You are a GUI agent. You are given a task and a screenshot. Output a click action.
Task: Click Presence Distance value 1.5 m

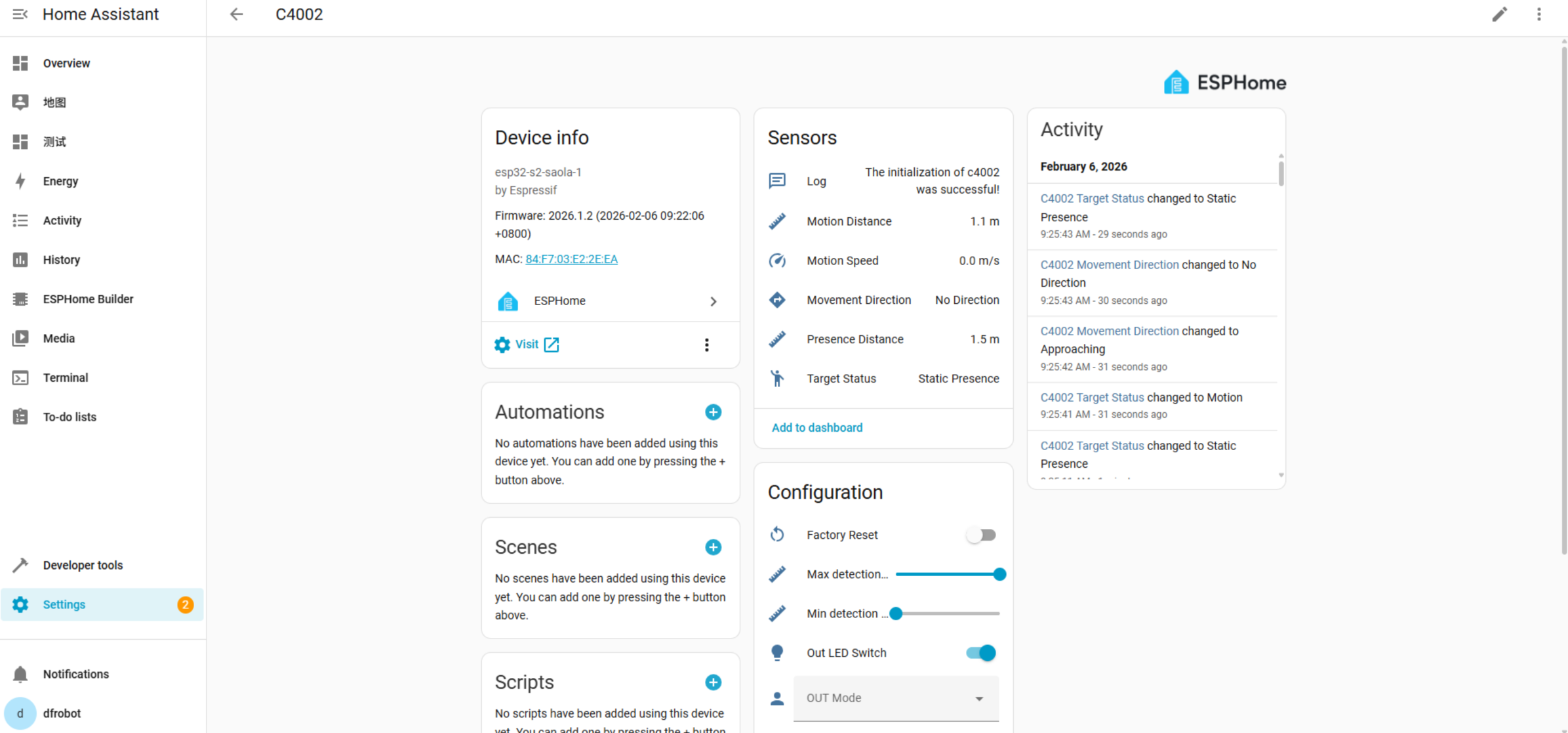point(984,339)
